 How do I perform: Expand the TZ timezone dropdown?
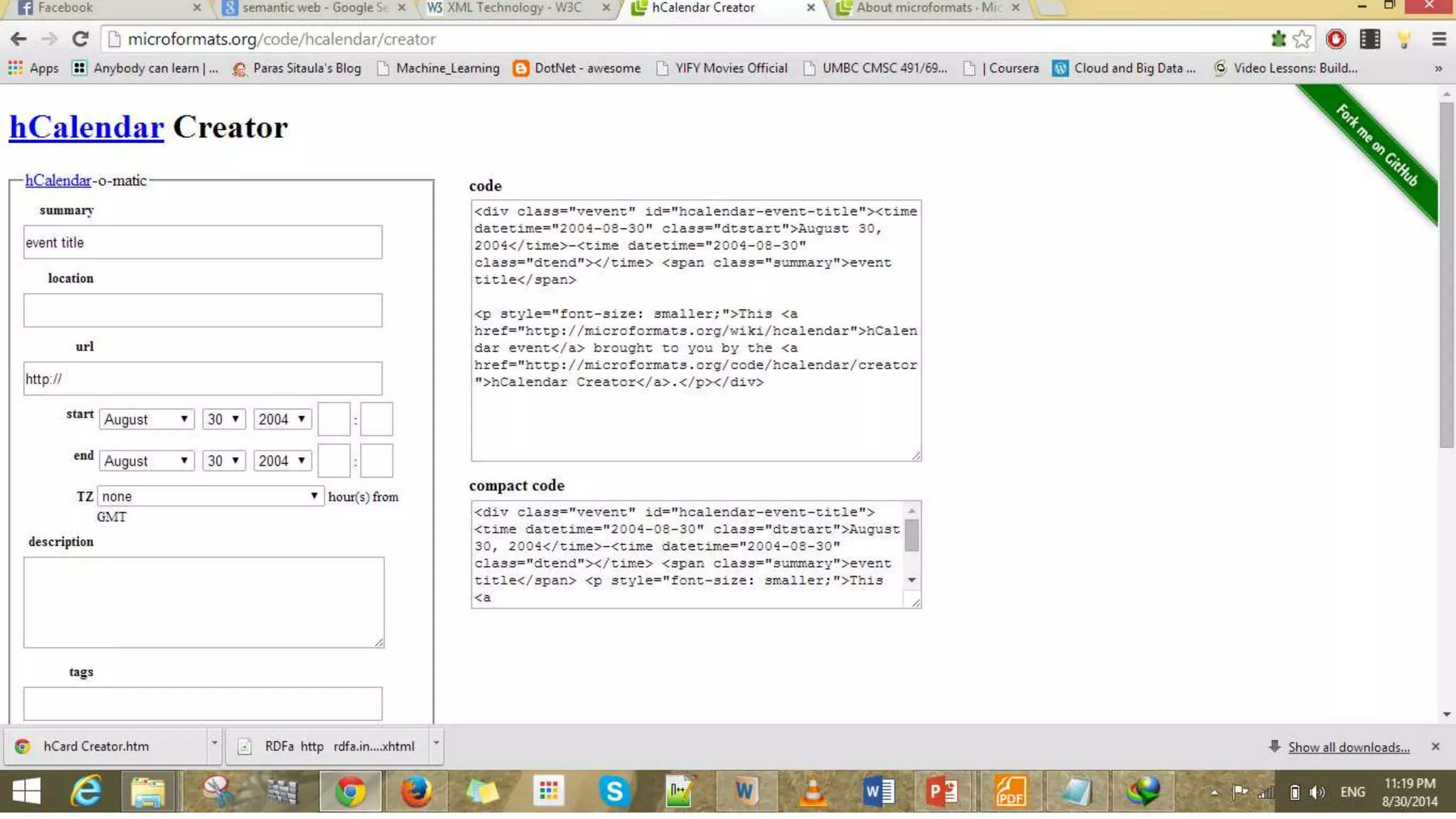(x=210, y=496)
